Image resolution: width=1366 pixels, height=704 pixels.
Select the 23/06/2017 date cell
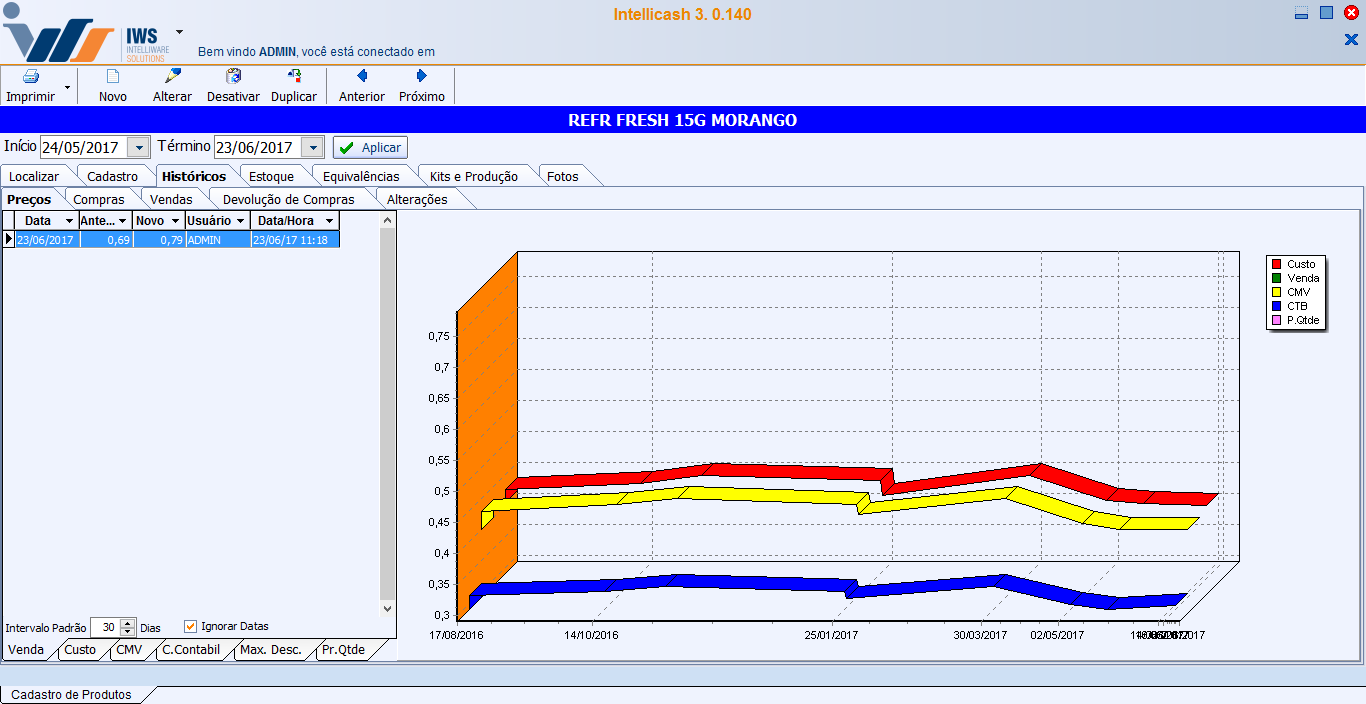coord(46,240)
